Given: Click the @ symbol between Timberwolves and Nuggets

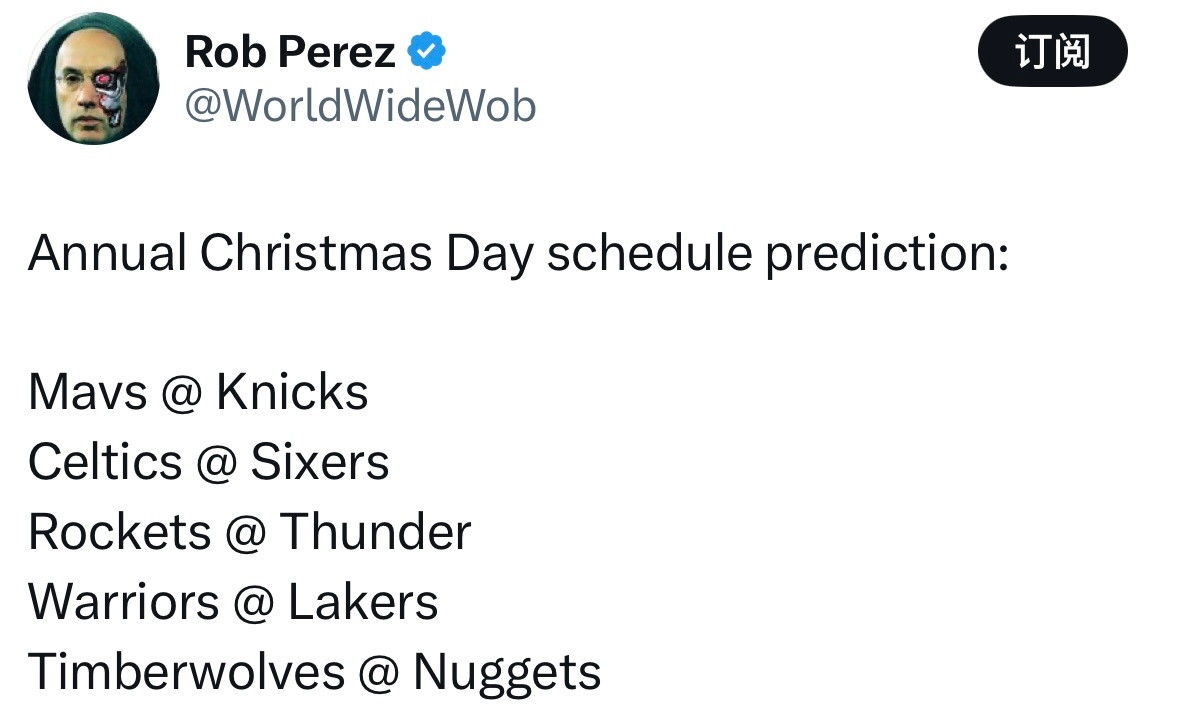Looking at the screenshot, I should point(379,675).
